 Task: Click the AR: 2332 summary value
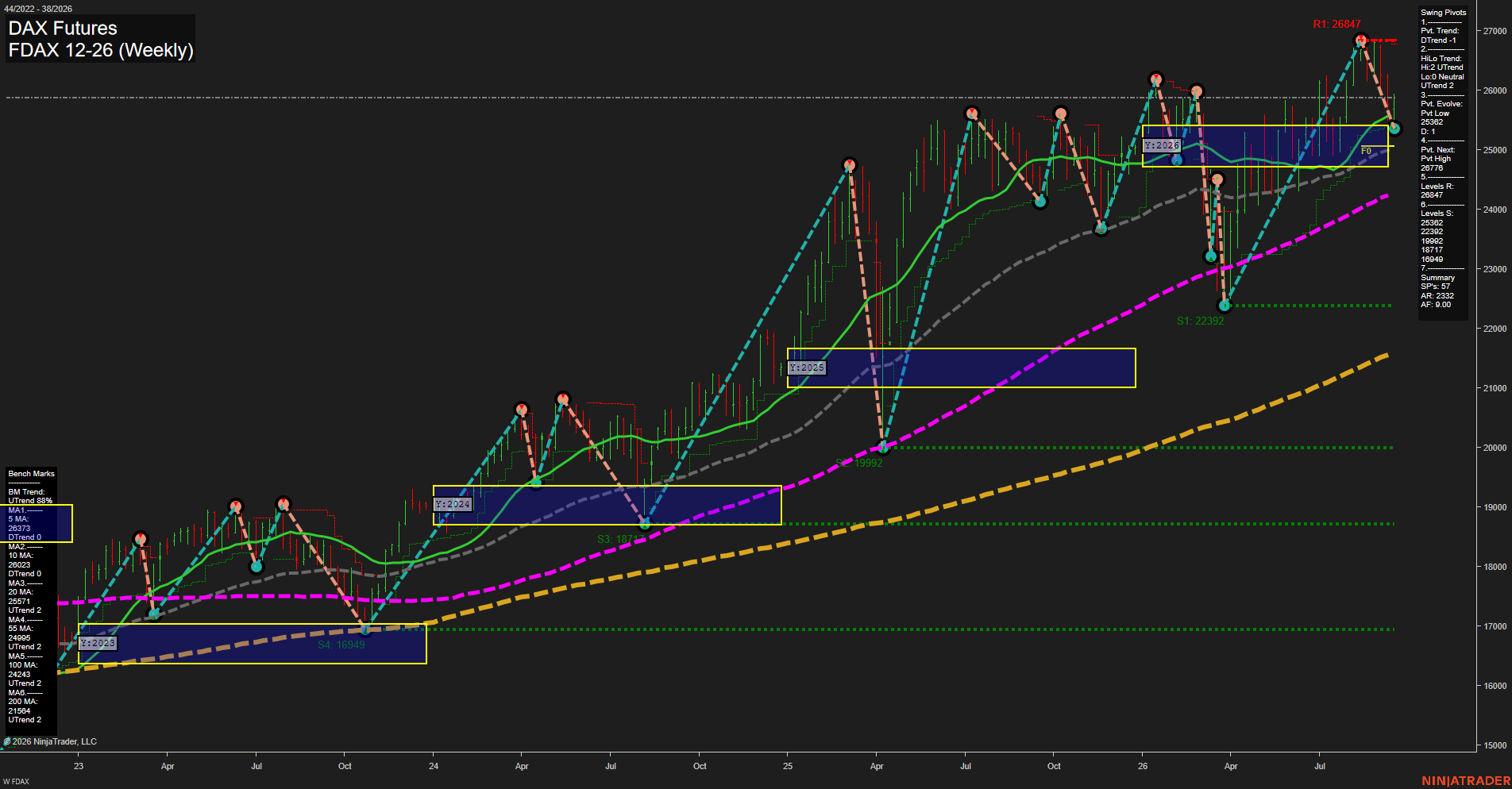coord(1437,296)
